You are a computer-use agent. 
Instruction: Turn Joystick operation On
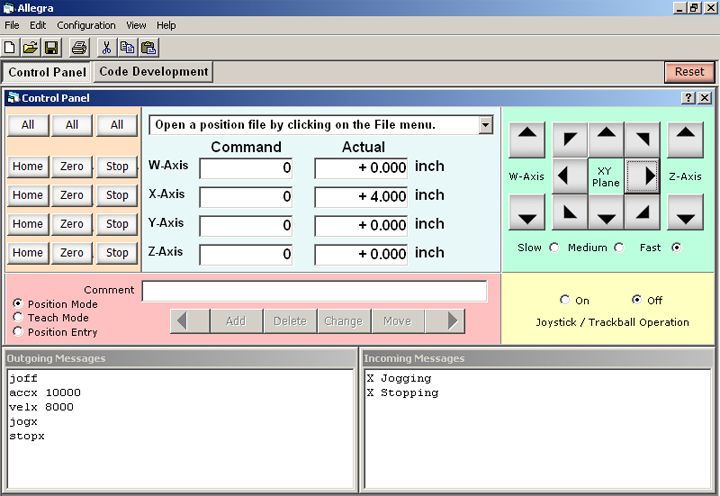(x=564, y=300)
